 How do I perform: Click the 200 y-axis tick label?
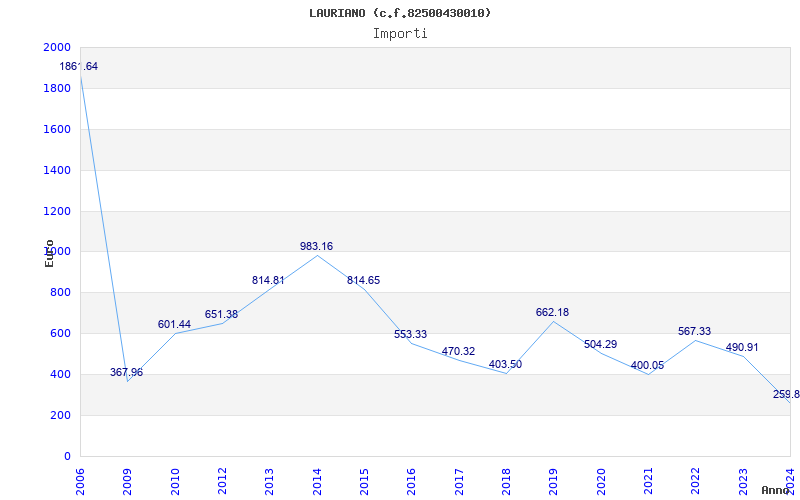tap(61, 415)
